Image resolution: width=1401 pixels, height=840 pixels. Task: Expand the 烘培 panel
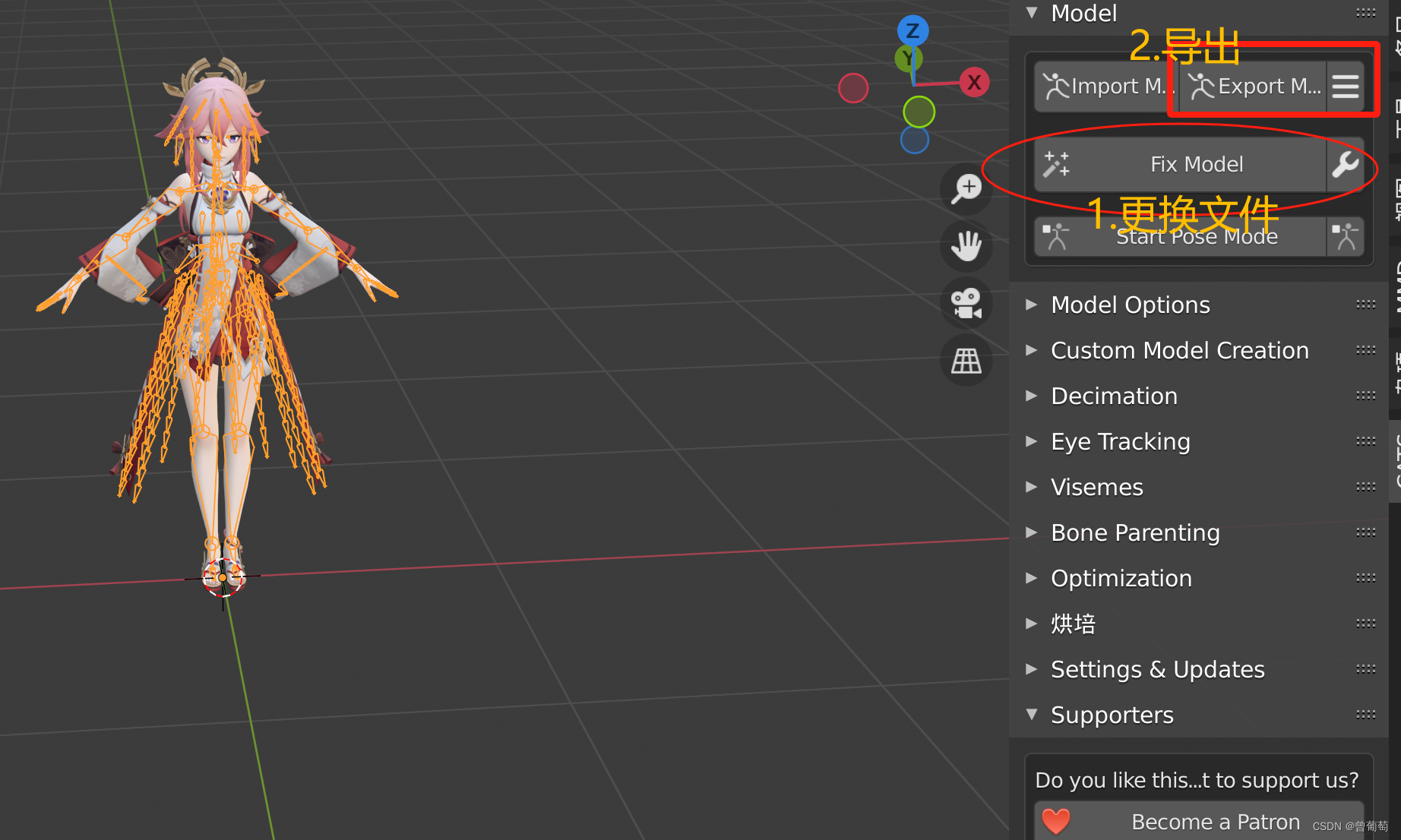[1032, 624]
